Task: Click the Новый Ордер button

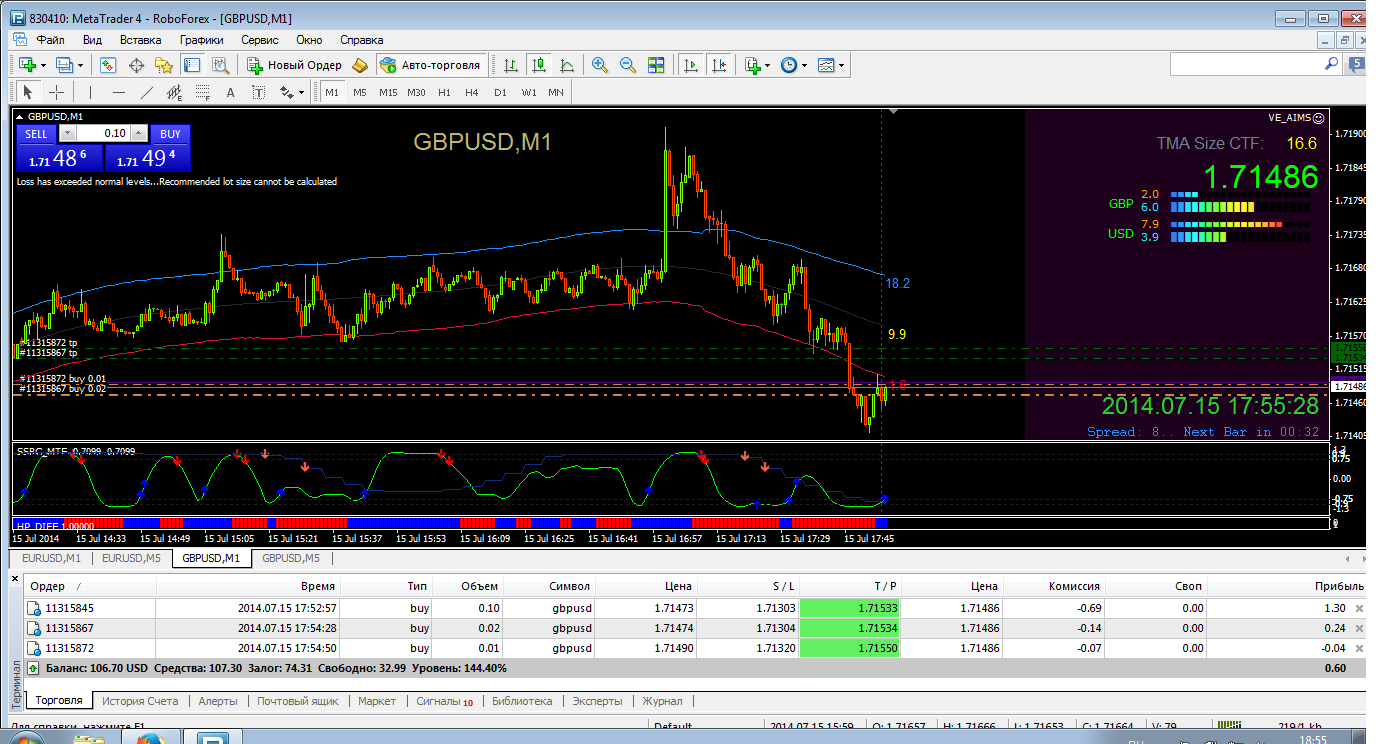Action: pos(295,65)
